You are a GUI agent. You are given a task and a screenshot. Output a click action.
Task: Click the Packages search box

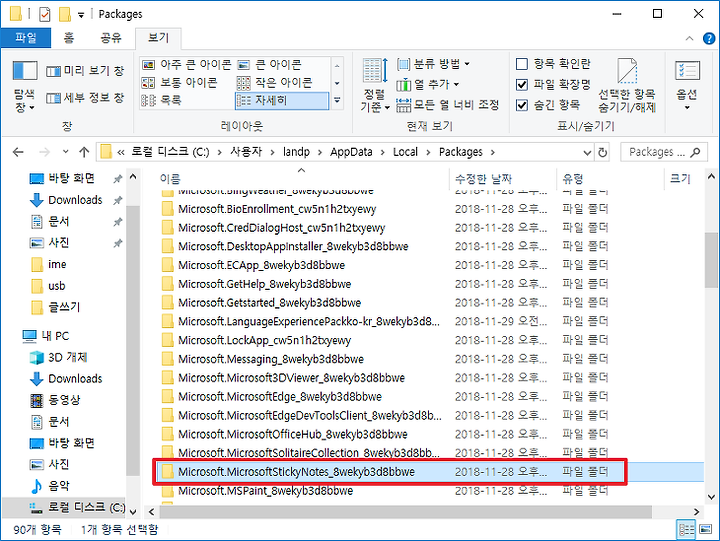pyautogui.click(x=664, y=152)
